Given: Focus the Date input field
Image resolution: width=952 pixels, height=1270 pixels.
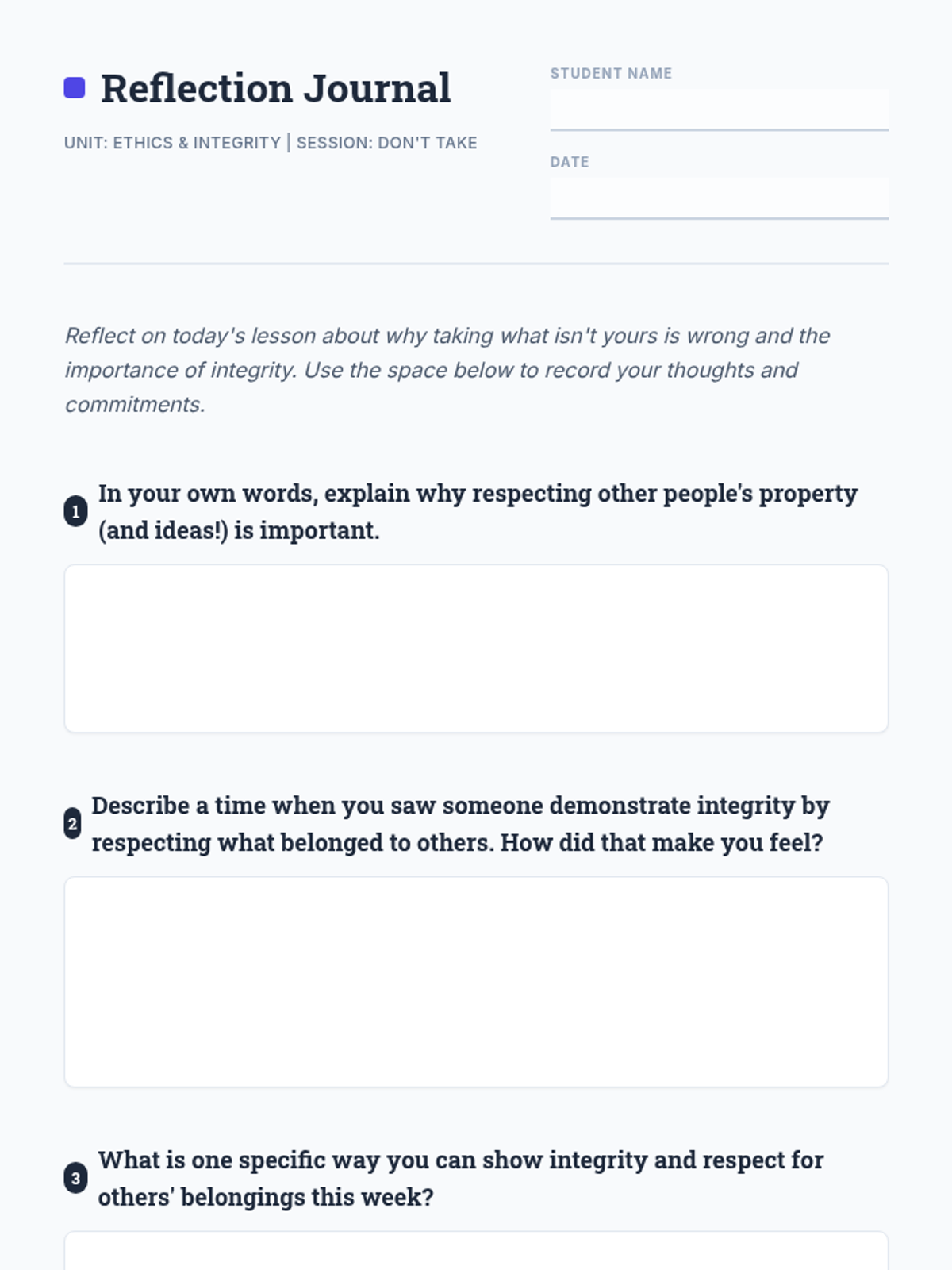Looking at the screenshot, I should (x=719, y=198).
